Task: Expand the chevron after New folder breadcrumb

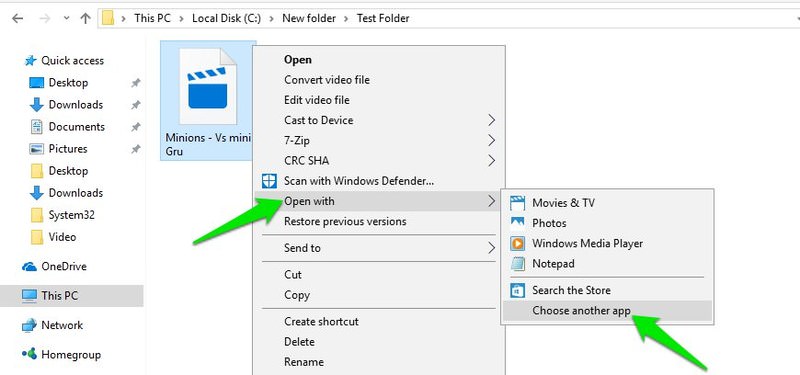Action: click(346, 18)
